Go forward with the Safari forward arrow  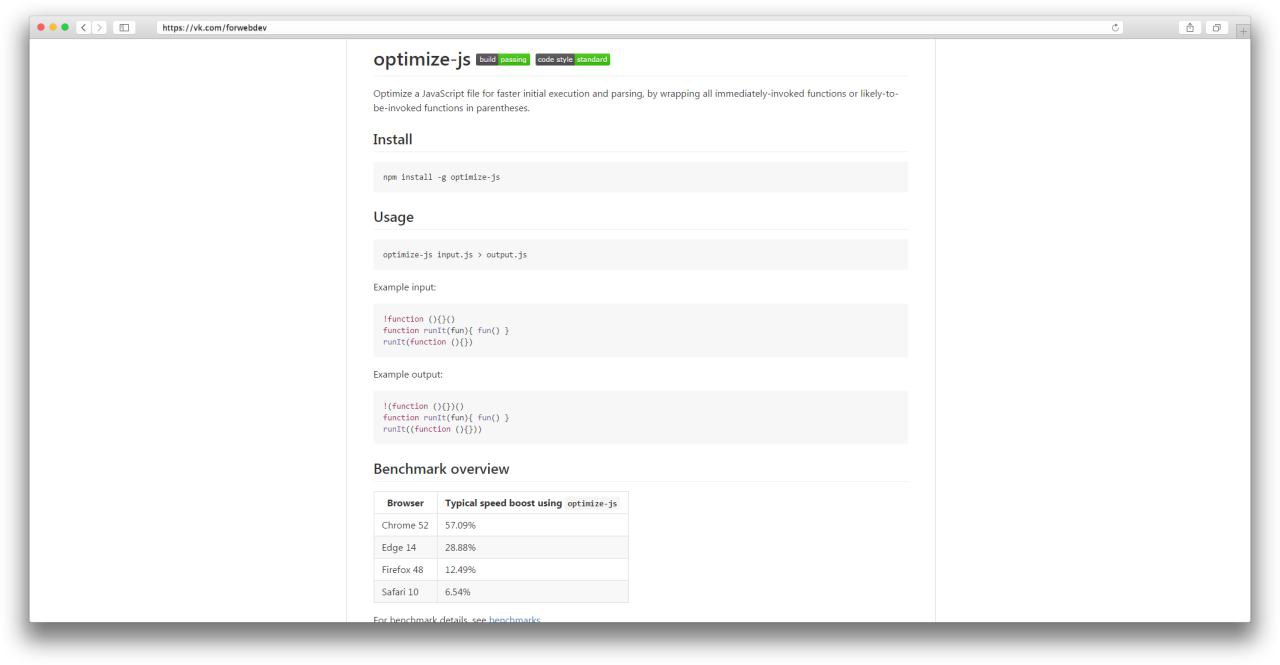click(x=99, y=27)
